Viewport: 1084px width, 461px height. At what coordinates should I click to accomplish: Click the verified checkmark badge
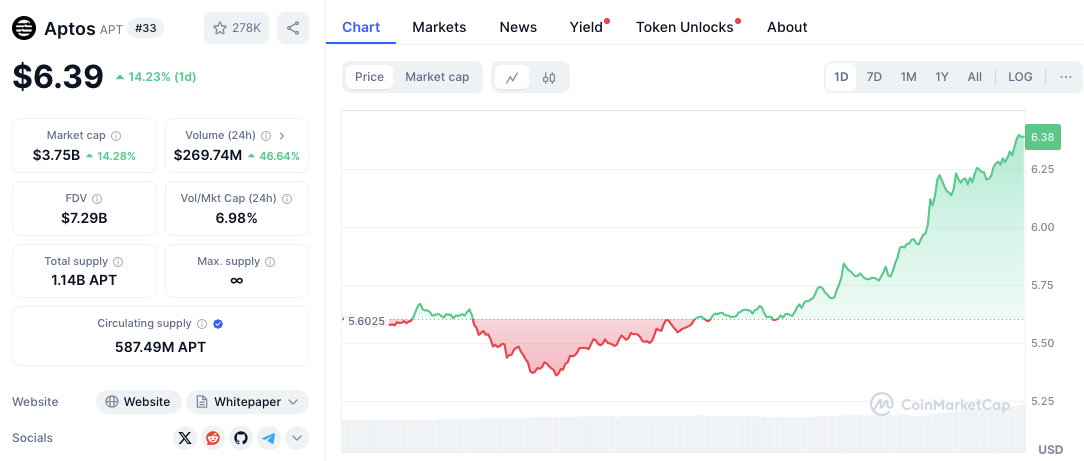[218, 323]
